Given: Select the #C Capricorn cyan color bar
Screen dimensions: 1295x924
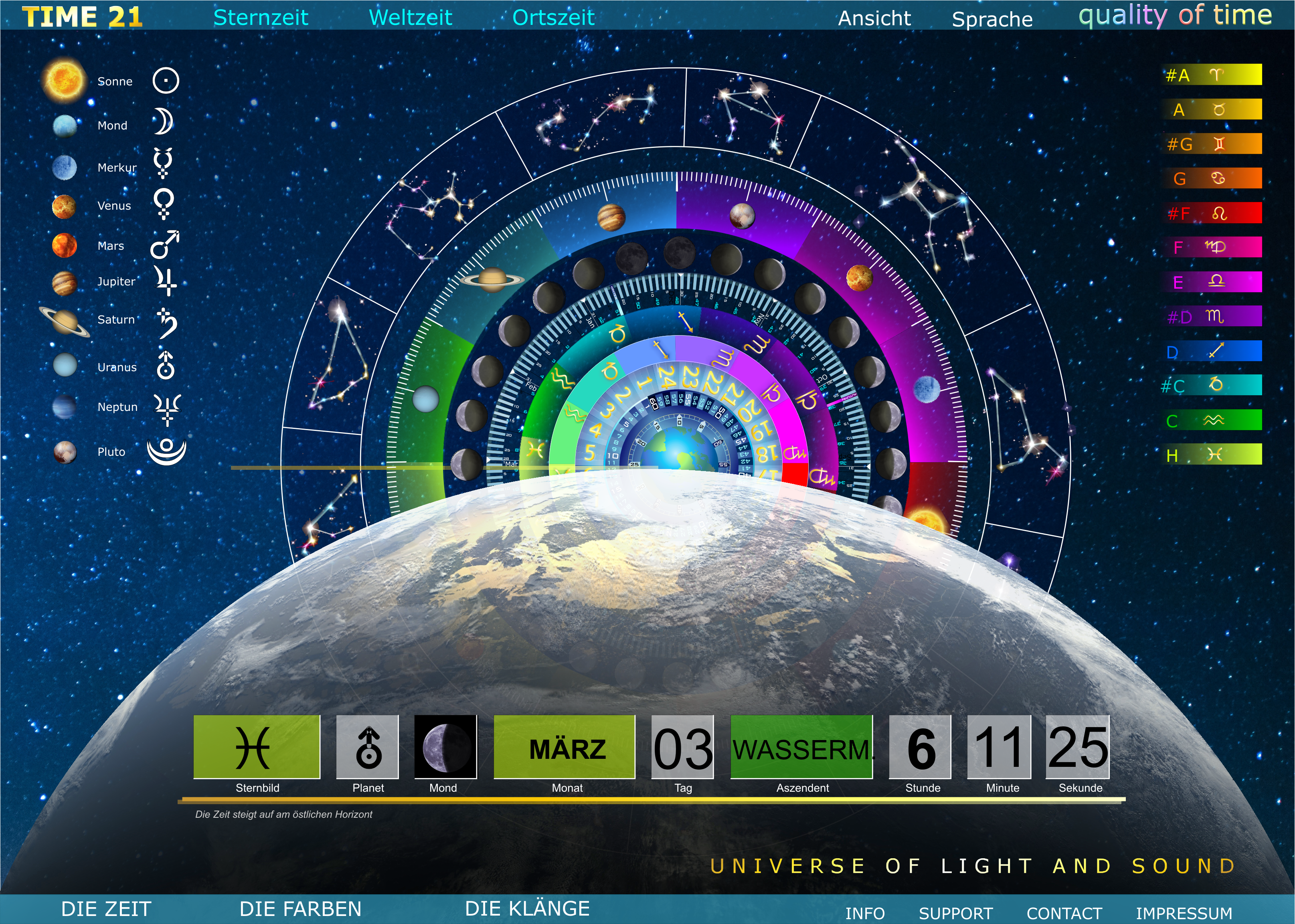Looking at the screenshot, I should [1211, 385].
